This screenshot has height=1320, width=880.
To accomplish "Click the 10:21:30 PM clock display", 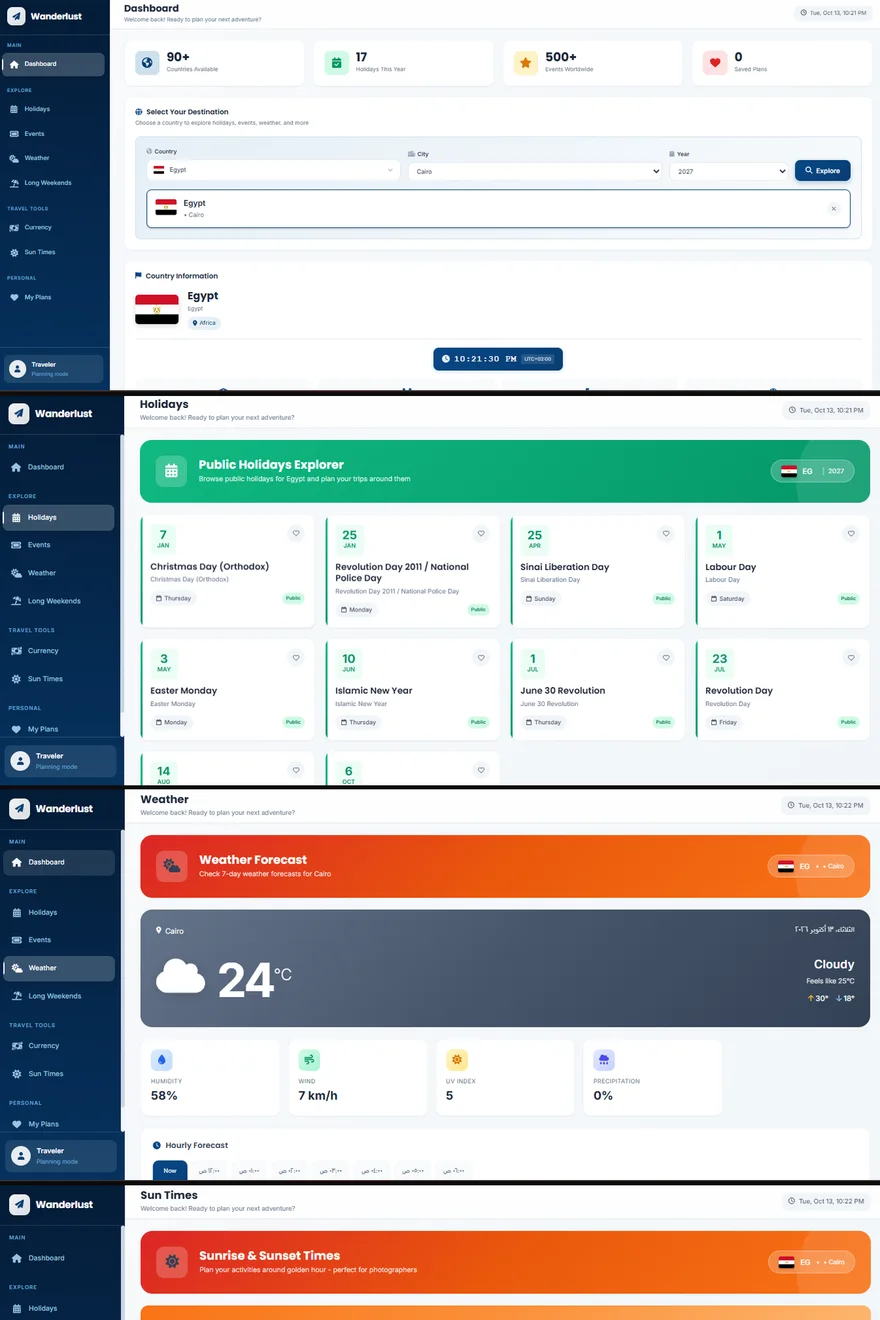I will pos(498,359).
